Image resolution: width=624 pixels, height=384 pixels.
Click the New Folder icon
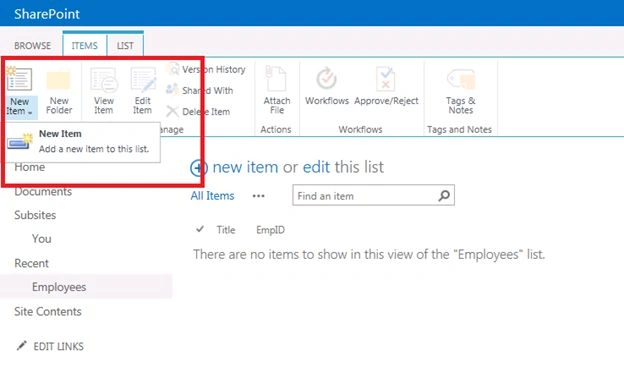[x=58, y=80]
